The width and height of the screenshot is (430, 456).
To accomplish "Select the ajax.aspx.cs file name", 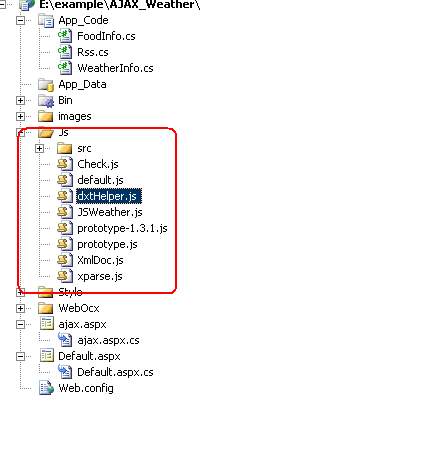I will (x=108, y=340).
